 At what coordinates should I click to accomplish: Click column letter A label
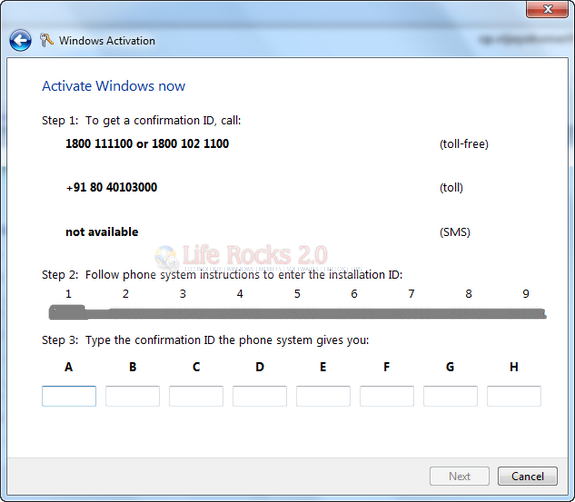(x=69, y=367)
